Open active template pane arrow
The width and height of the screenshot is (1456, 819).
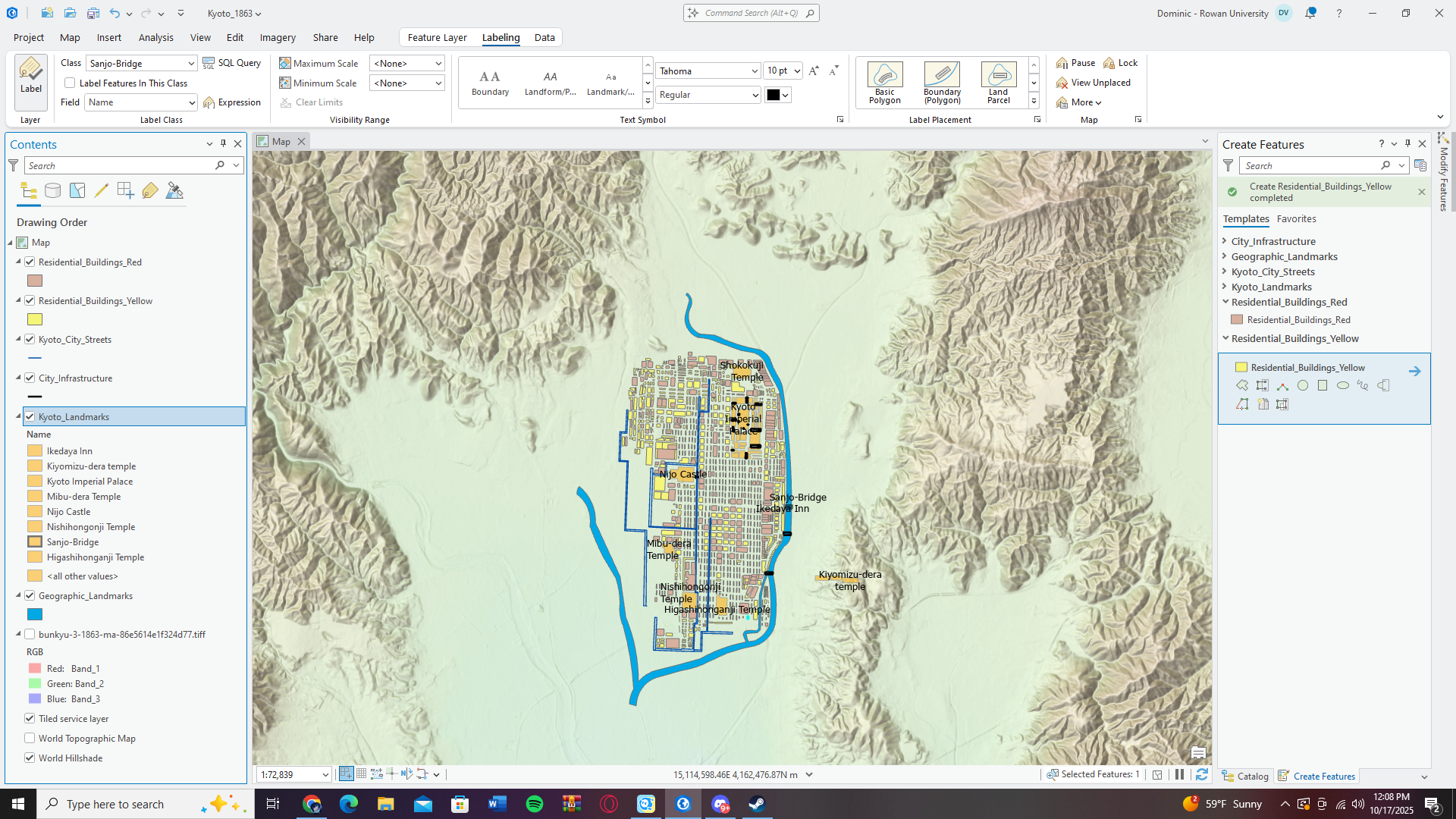click(1414, 371)
